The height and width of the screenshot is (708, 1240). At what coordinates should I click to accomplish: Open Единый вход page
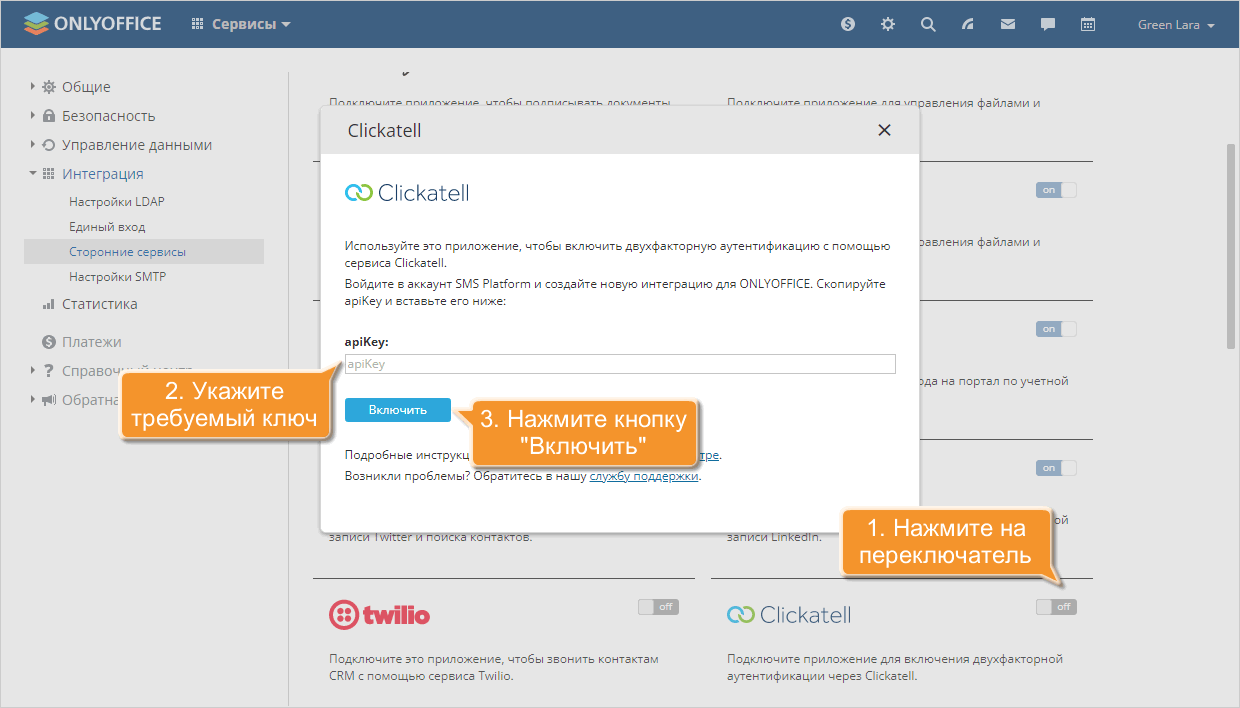[x=107, y=227]
